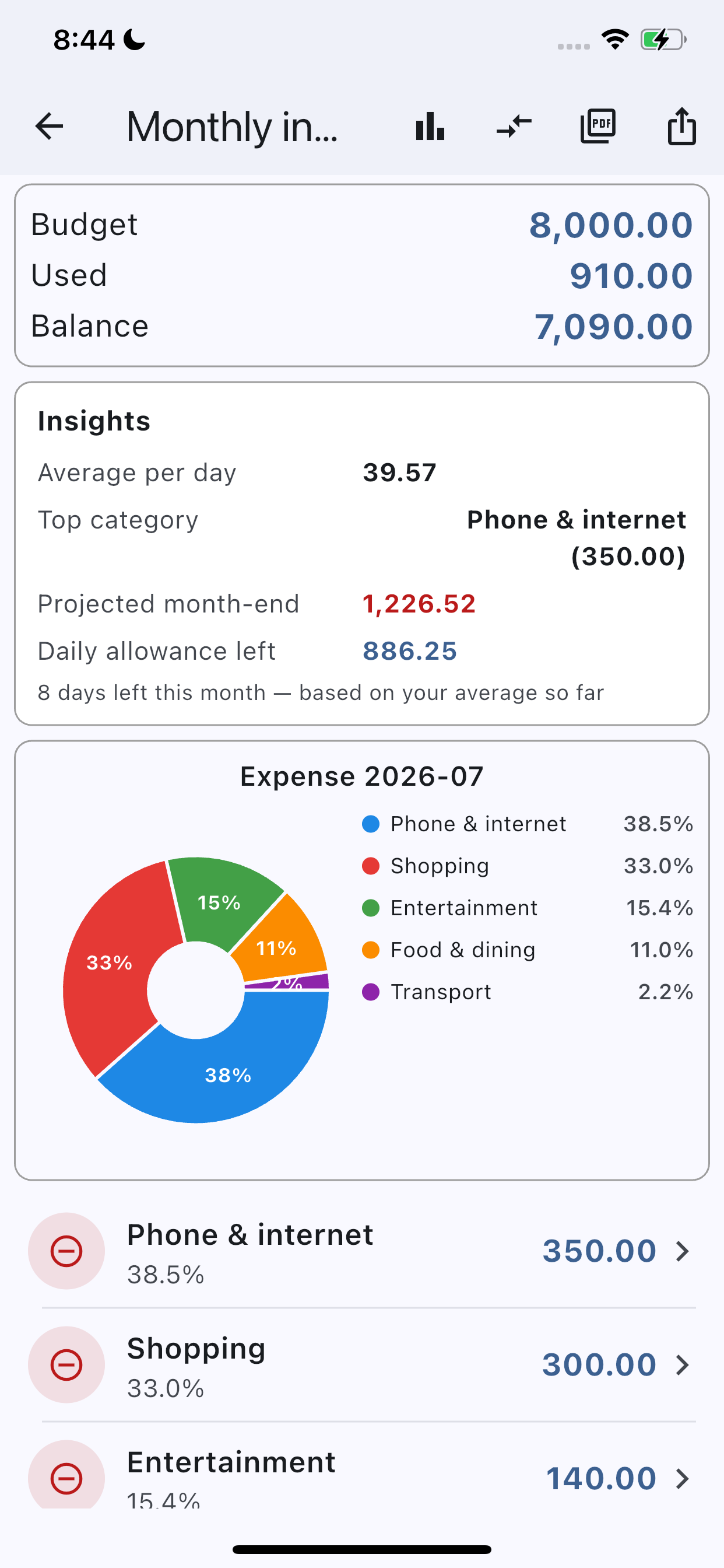Expand Phone & internet row chevron
Screen dimensions: 724x1568
pos(683,1251)
